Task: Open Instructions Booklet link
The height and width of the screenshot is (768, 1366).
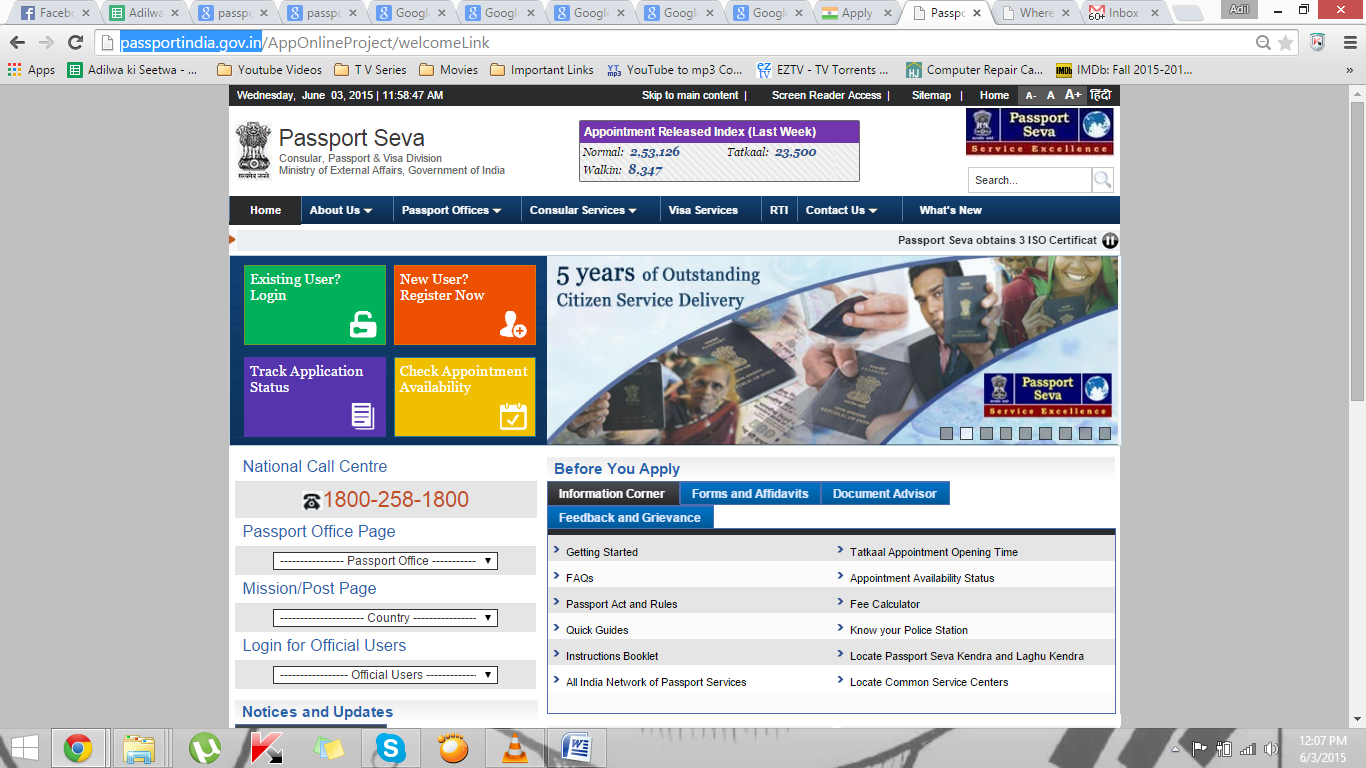Action: click(x=612, y=656)
